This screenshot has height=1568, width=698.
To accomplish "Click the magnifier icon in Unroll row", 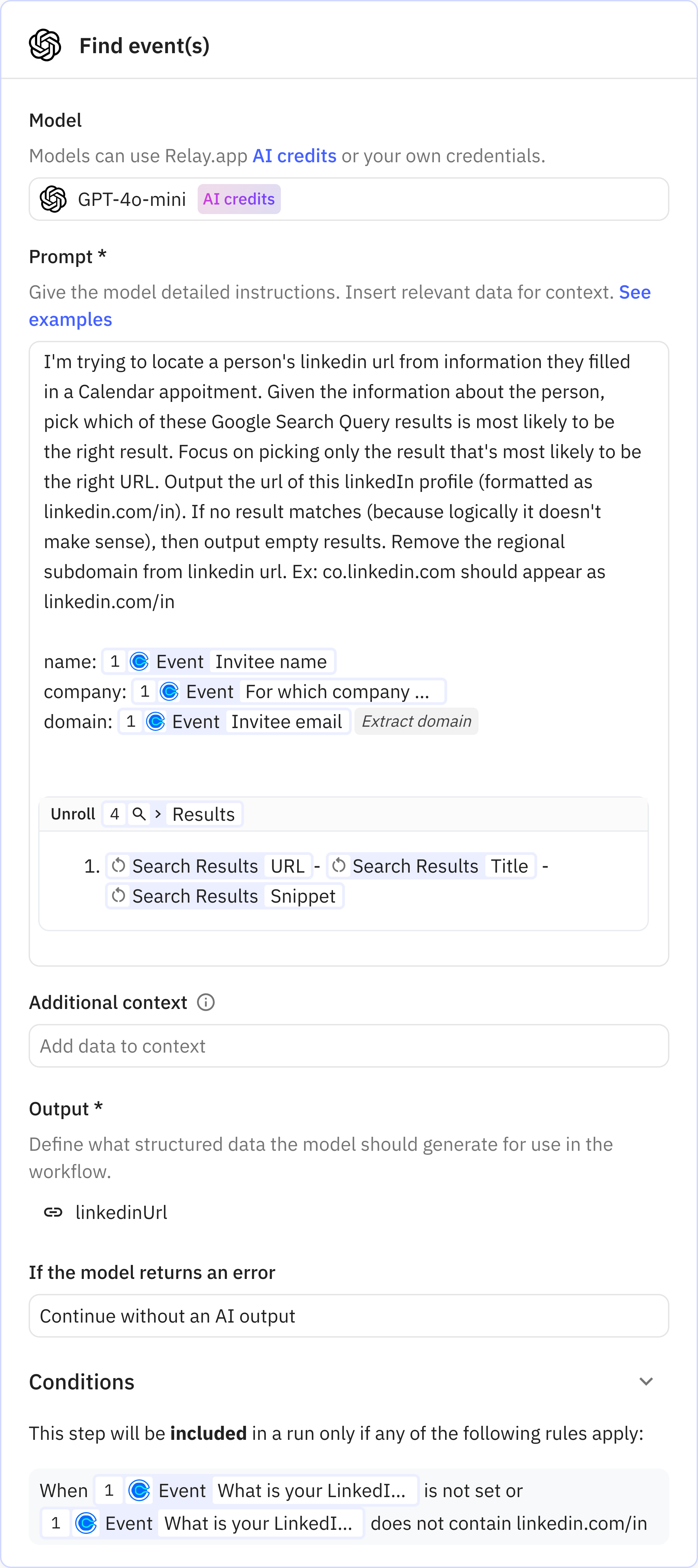I will pos(139,814).
